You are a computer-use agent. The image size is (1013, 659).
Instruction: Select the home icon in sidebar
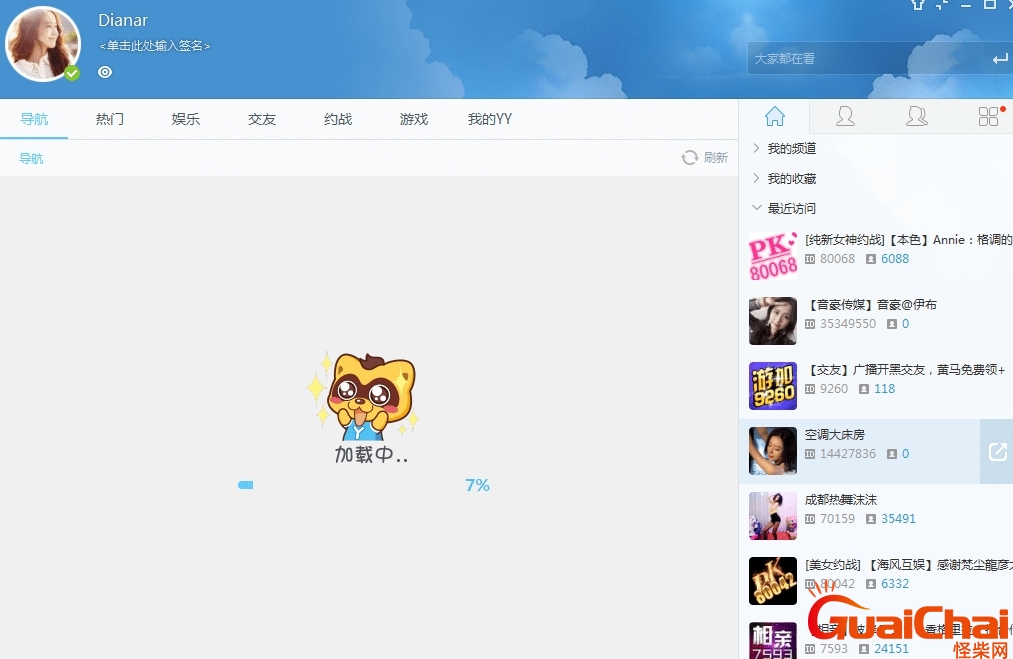[775, 116]
